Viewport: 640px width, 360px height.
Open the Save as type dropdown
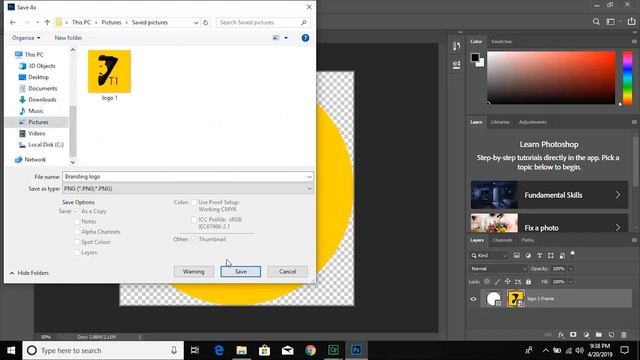pos(188,189)
